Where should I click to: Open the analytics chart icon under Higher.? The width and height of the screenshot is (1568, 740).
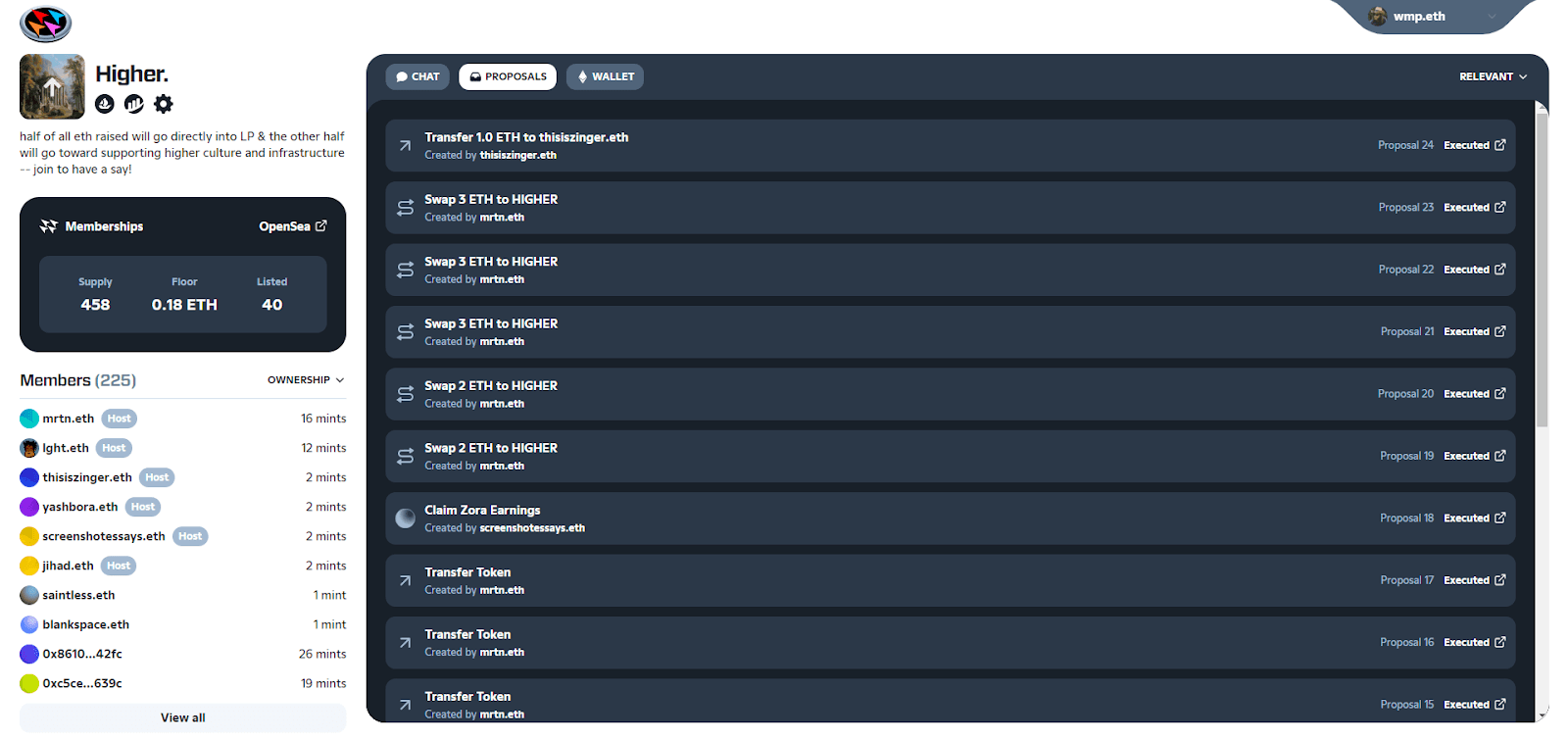coord(134,104)
